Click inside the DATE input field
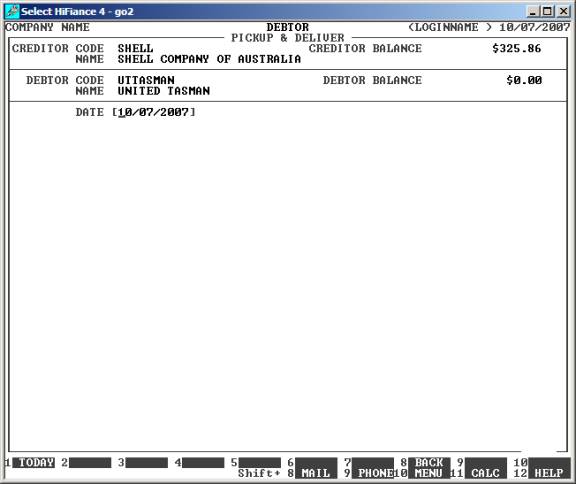This screenshot has width=576, height=484. click(x=154, y=112)
